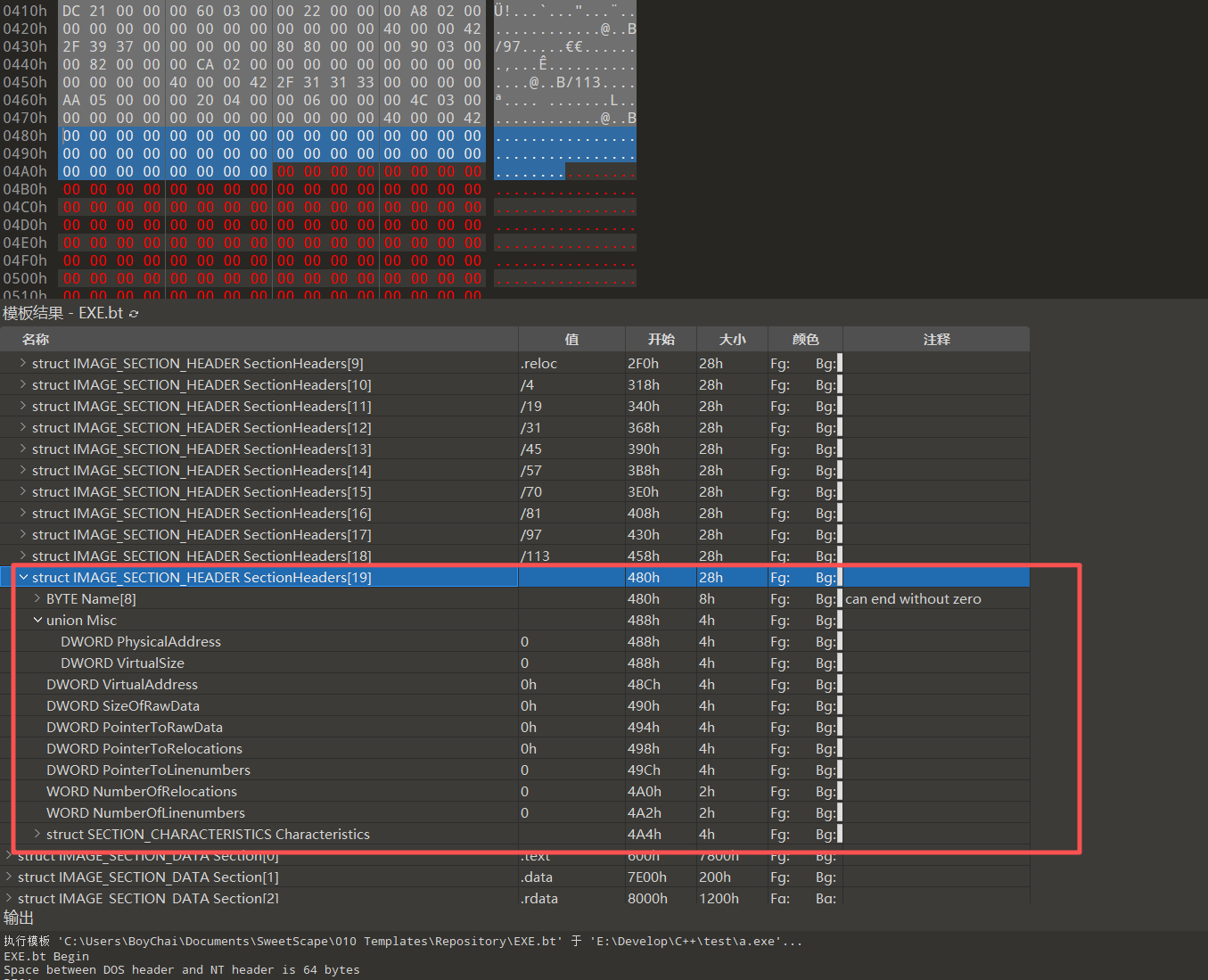Expand SectionHeaders[13] arrow
The image size is (1208, 980).
click(23, 449)
